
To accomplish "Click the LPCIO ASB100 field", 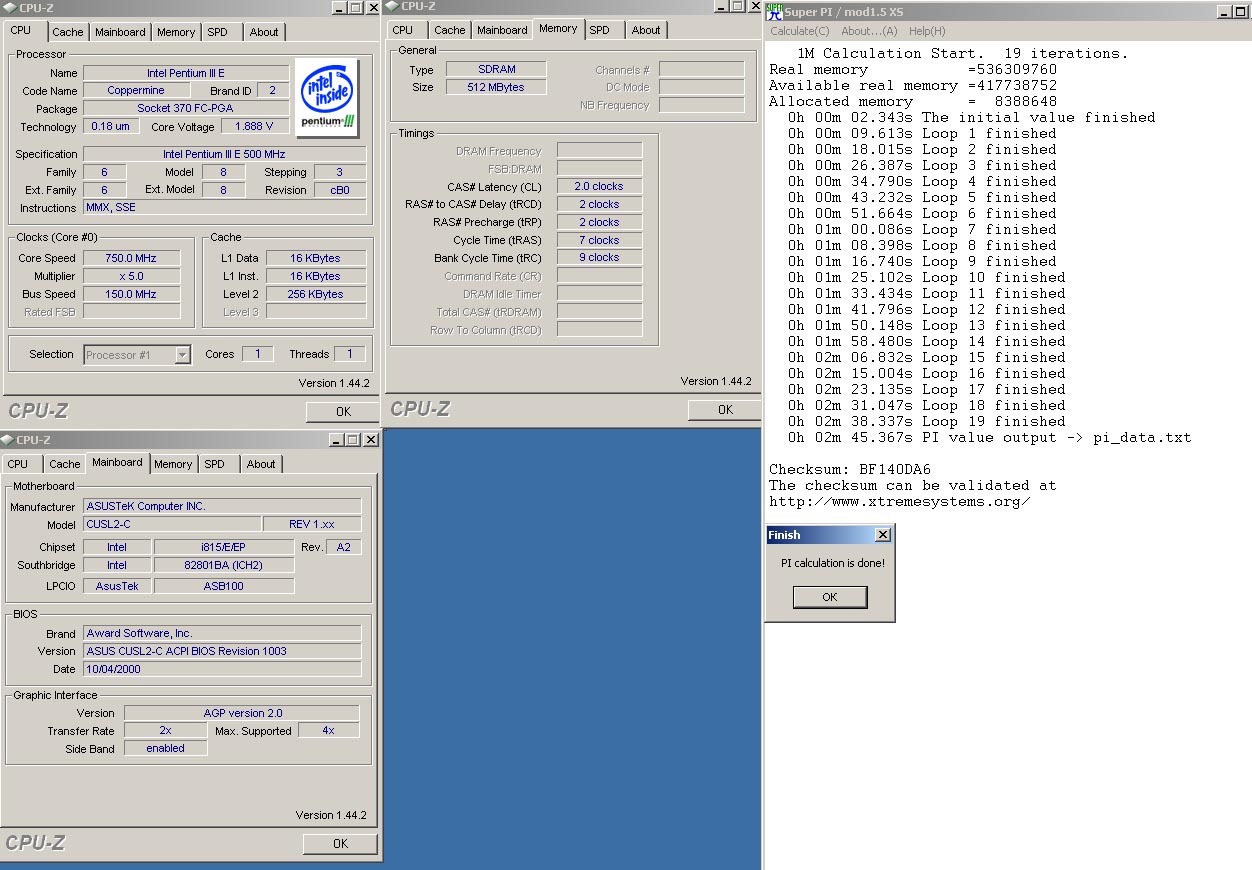I will (x=225, y=586).
